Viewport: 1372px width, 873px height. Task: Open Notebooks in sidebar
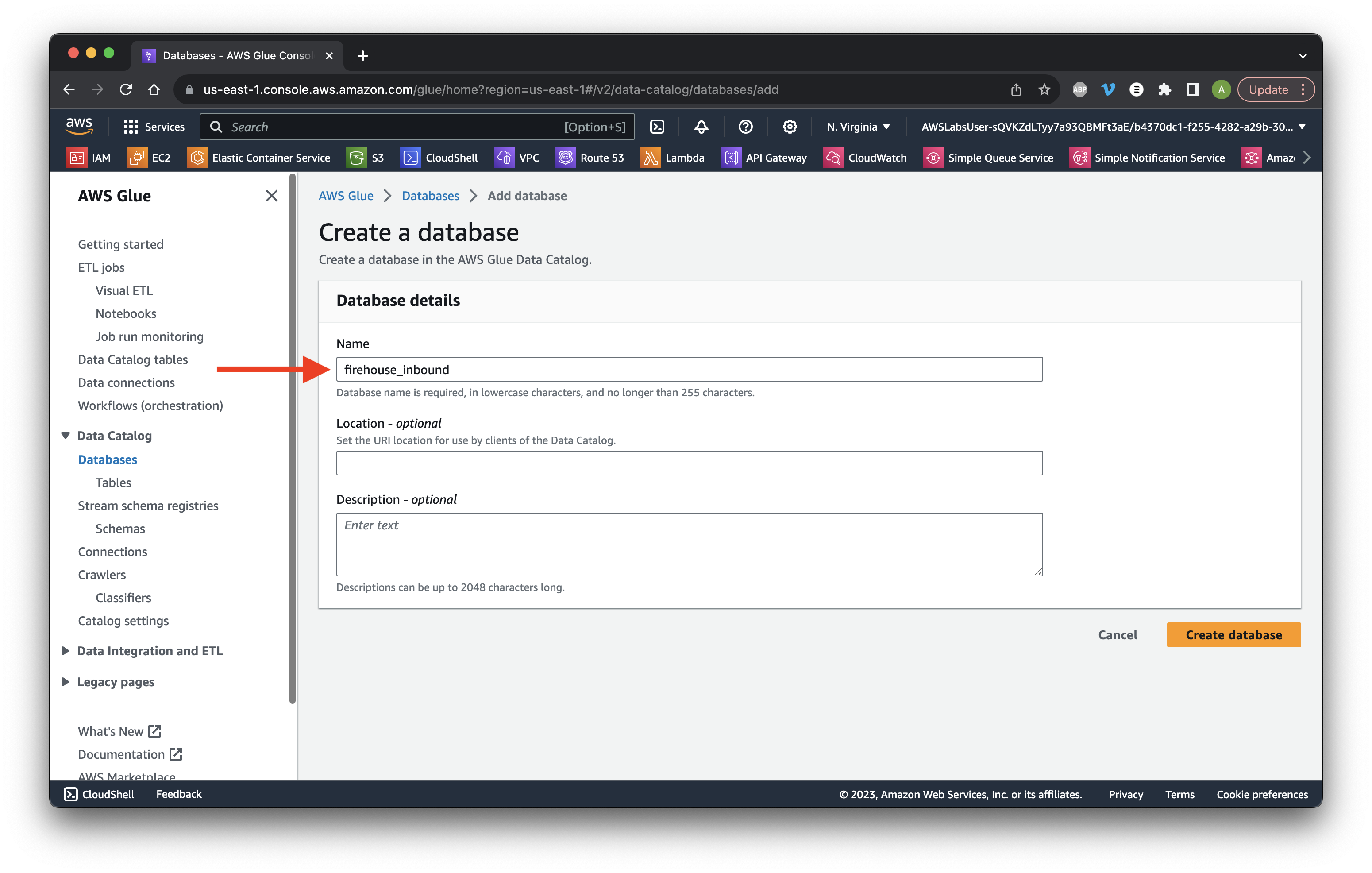pos(125,313)
